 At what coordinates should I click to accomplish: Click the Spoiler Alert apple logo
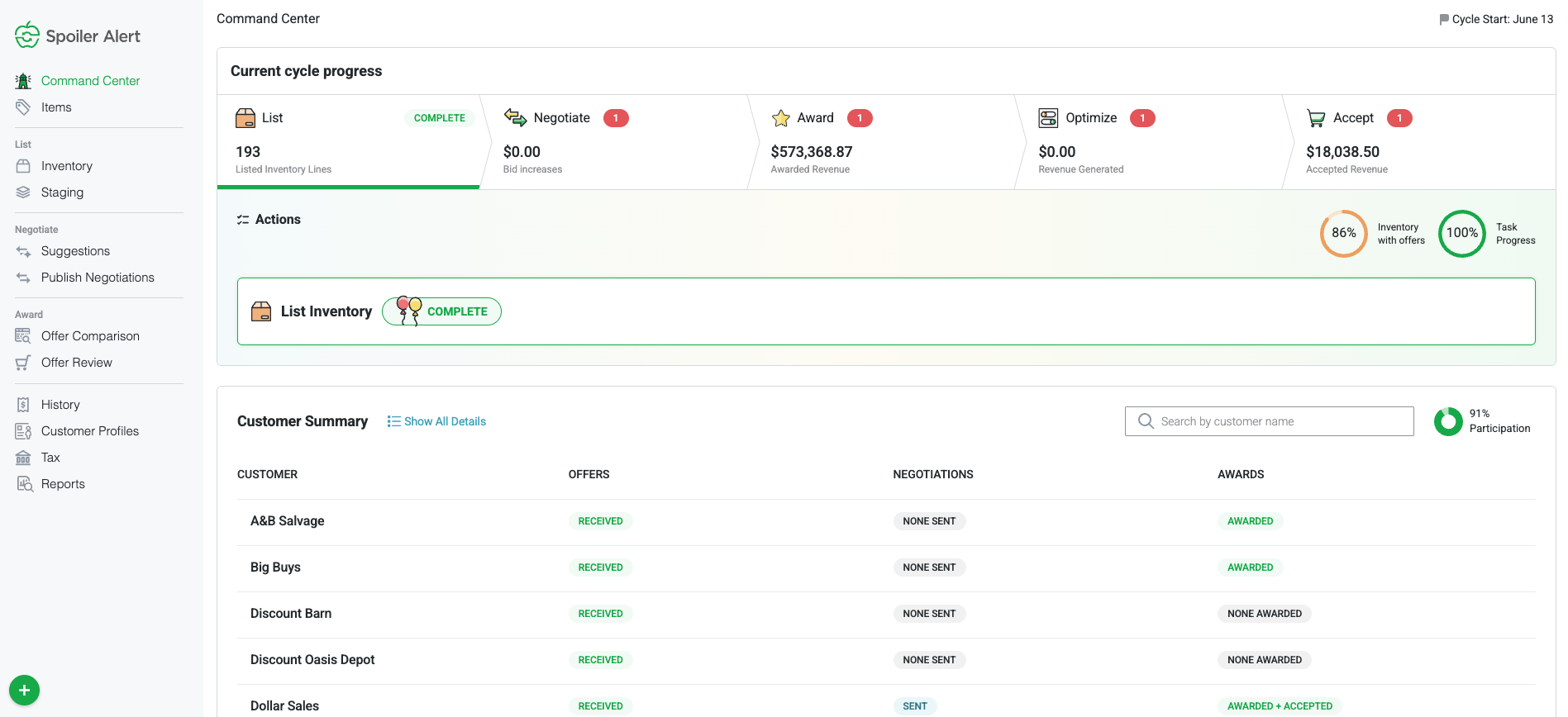point(27,35)
